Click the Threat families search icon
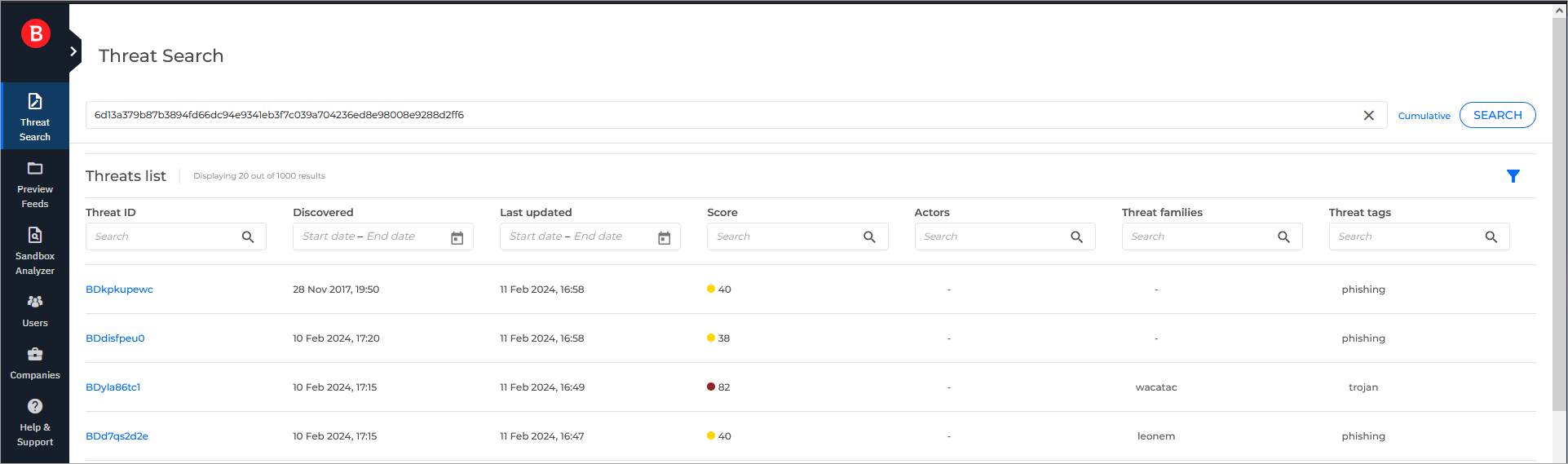This screenshot has width=1568, height=464. point(1283,237)
